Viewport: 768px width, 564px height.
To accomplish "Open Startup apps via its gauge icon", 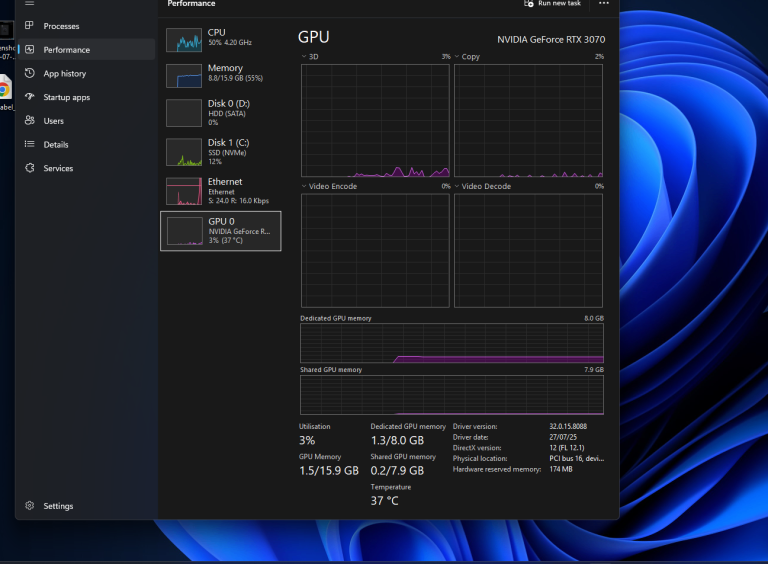I will click(30, 97).
